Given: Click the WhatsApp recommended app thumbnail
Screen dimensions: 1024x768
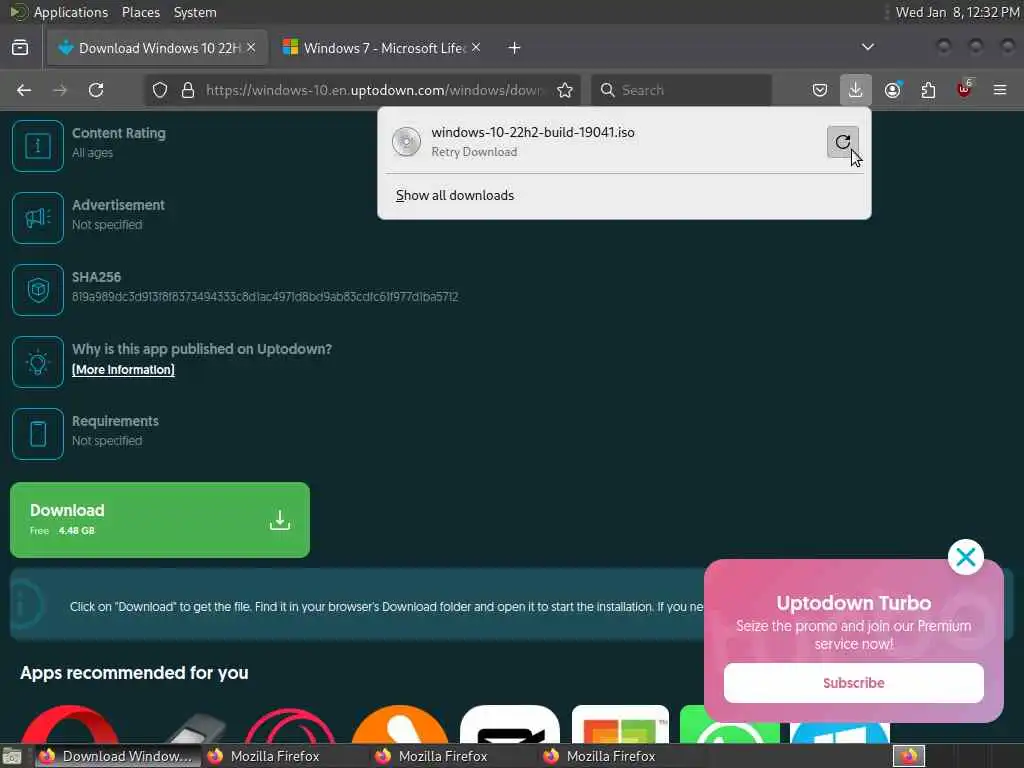Looking at the screenshot, I should tap(730, 724).
